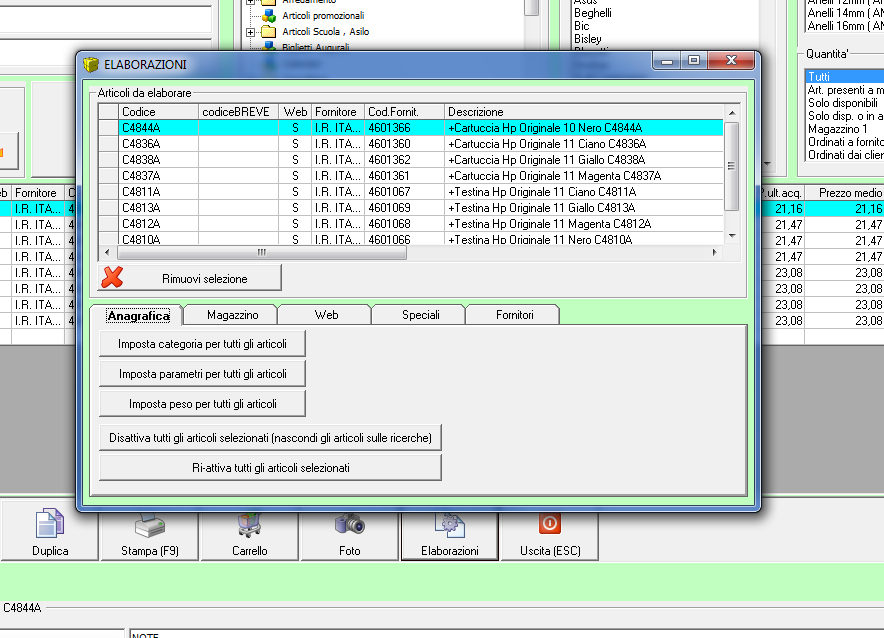The width and height of the screenshot is (884, 638).
Task: Click Rimuovi selezione button
Action: click(189, 278)
